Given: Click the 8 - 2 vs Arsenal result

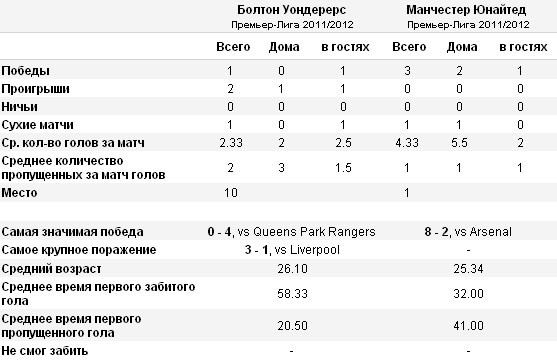Looking at the screenshot, I should pos(468,232).
